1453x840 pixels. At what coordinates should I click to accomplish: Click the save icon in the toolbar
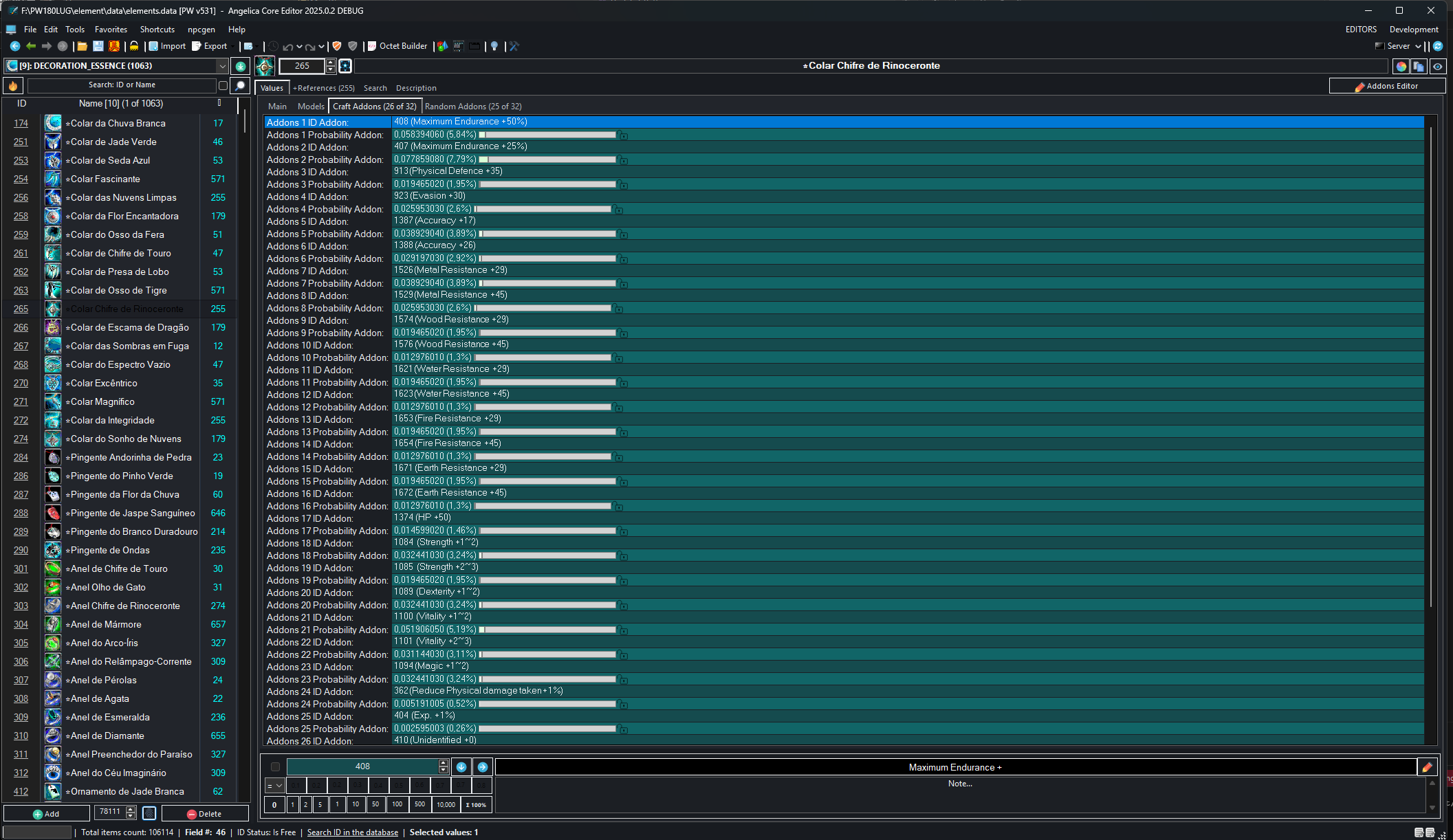[x=97, y=46]
